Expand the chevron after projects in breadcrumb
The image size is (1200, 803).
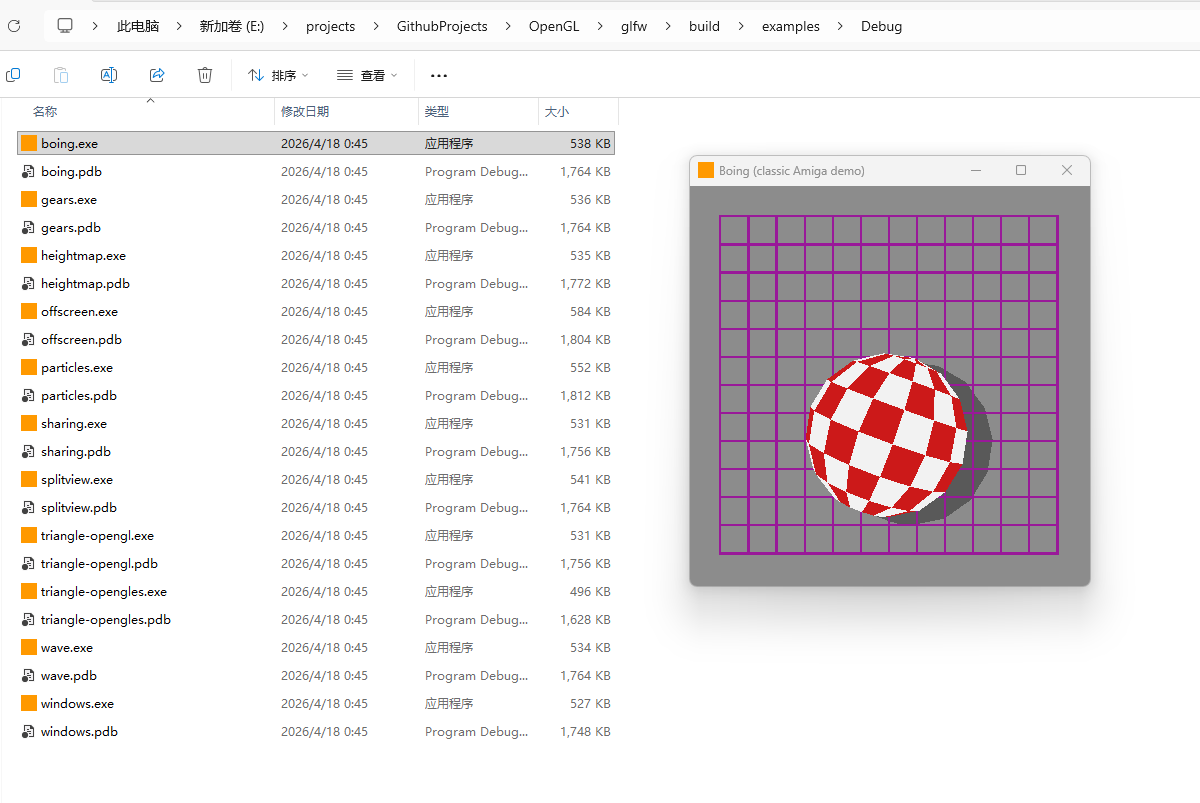(x=376, y=26)
